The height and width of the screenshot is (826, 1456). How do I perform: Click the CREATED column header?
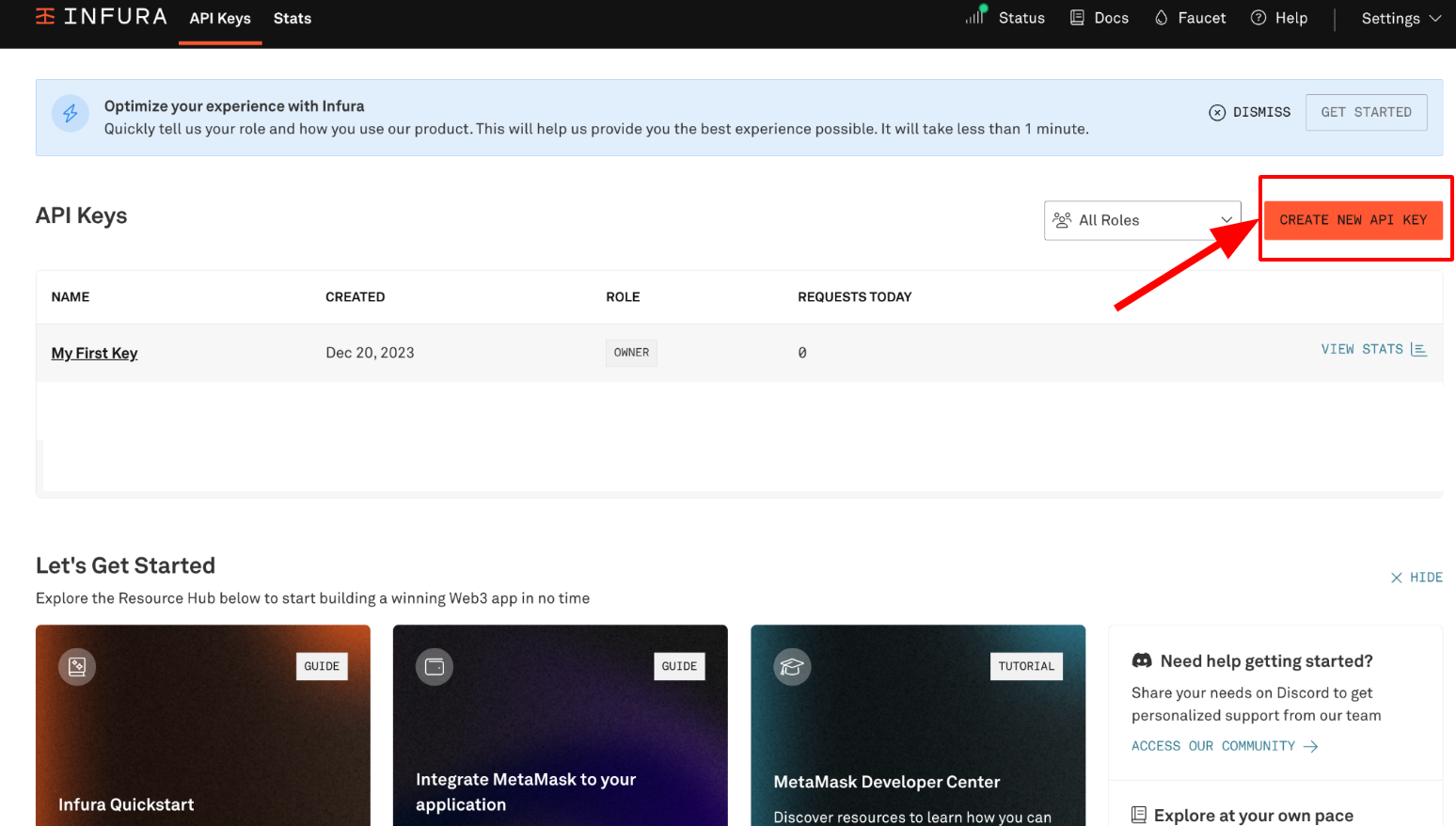tap(356, 297)
